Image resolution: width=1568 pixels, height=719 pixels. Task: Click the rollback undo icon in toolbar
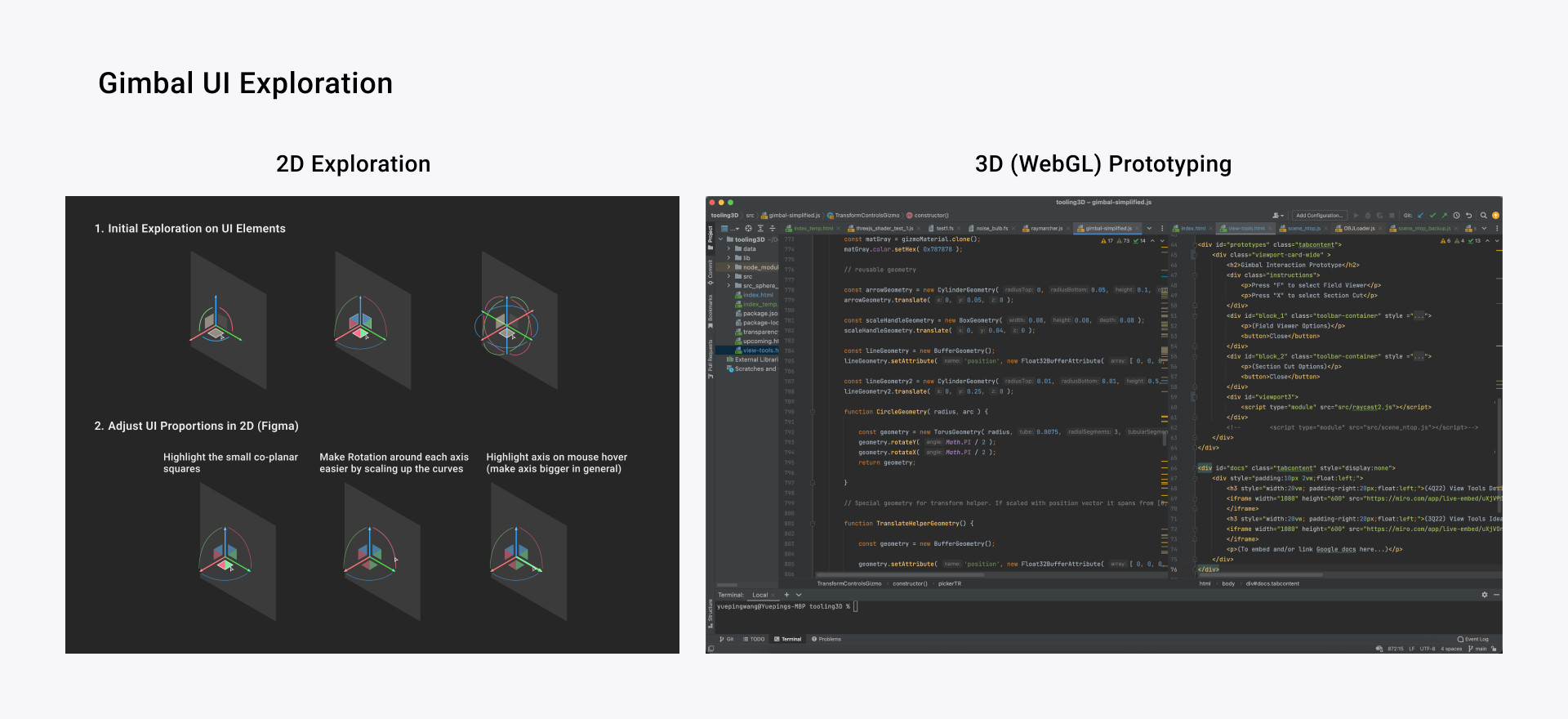click(x=1468, y=216)
